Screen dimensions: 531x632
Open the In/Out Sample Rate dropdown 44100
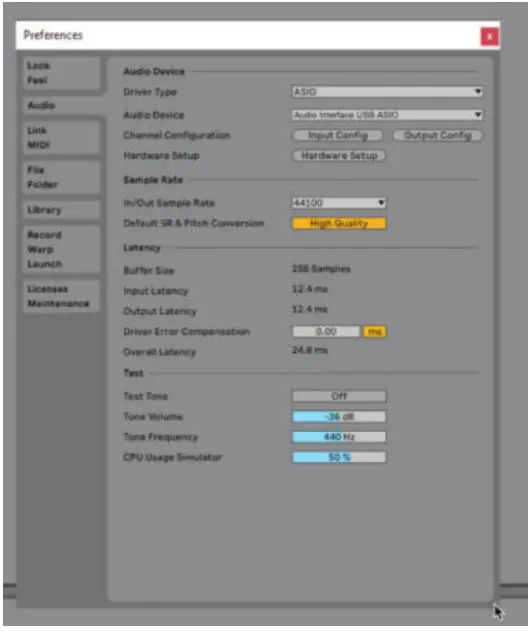point(339,203)
